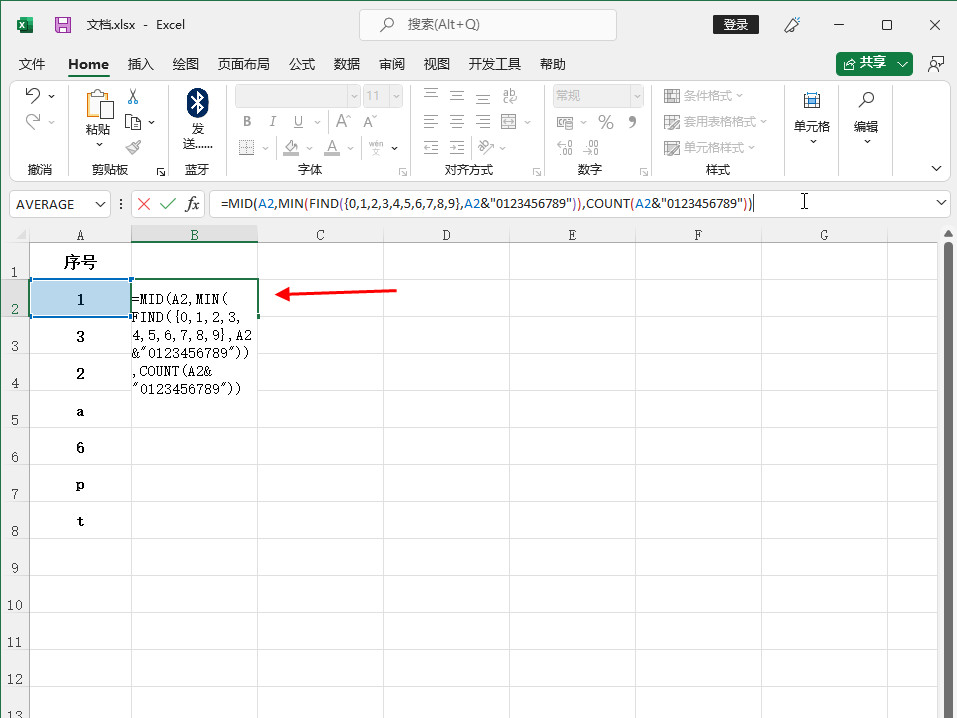Click the Decrease Decimal icon

pos(591,147)
